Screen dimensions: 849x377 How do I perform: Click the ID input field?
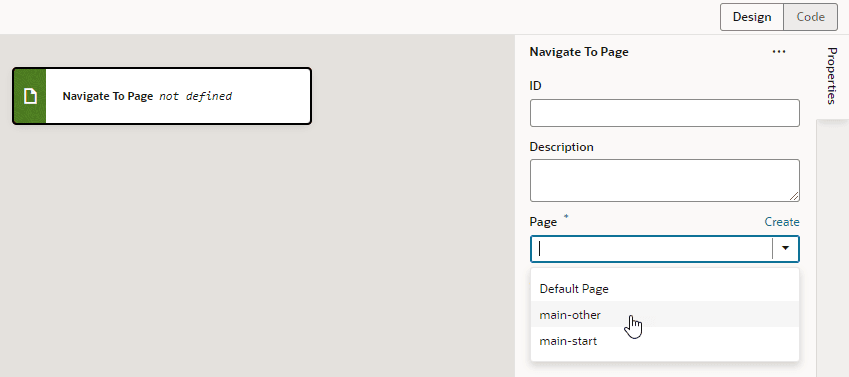tap(664, 113)
